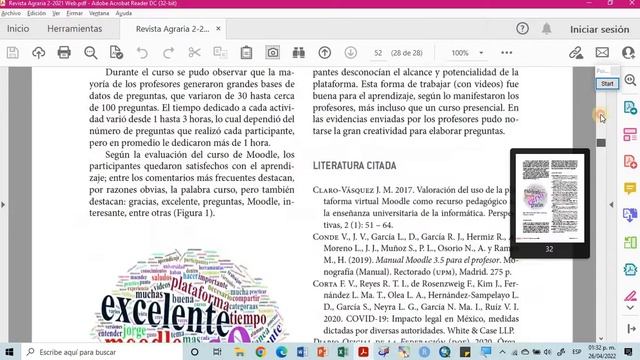The width and height of the screenshot is (640, 360).
Task: Click the vertical scrollbar thumb
Action: (601, 142)
